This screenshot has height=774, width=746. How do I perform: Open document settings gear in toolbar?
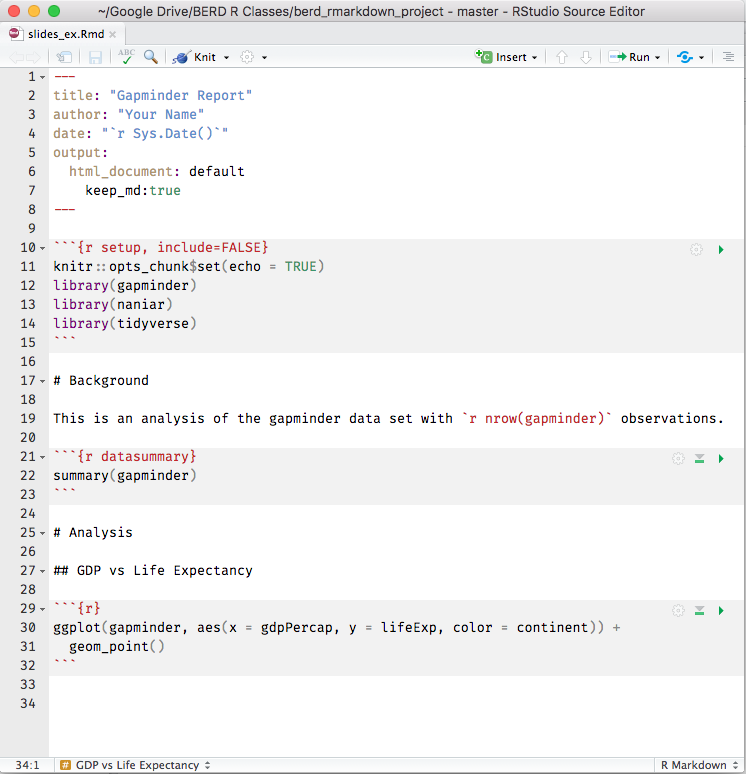pos(247,57)
